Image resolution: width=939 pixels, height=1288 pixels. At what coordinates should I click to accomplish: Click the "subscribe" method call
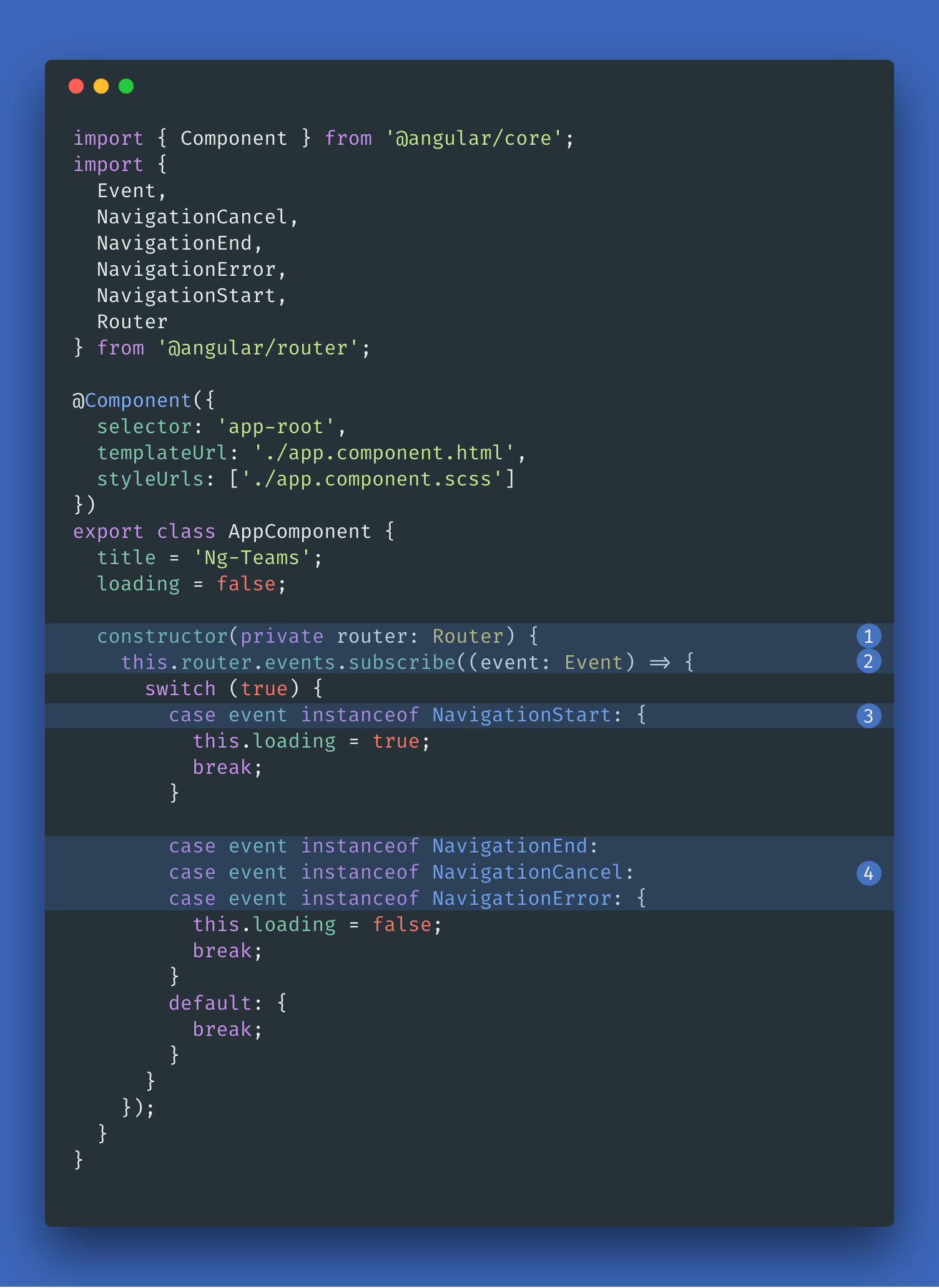tap(402, 662)
